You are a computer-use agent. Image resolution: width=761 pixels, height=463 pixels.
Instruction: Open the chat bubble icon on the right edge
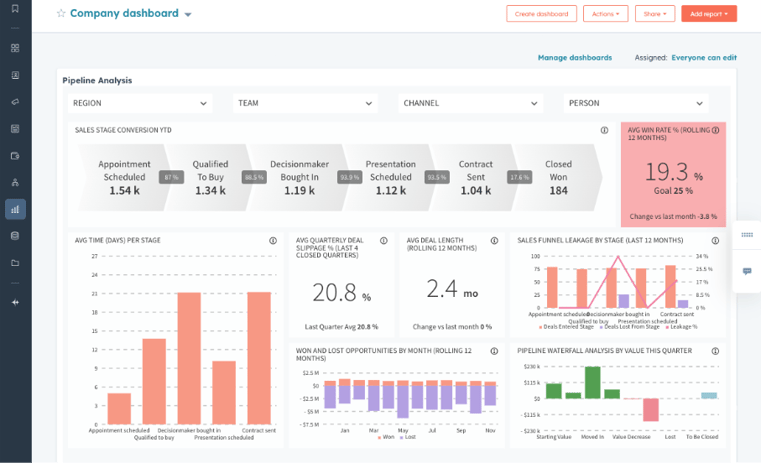click(747, 271)
